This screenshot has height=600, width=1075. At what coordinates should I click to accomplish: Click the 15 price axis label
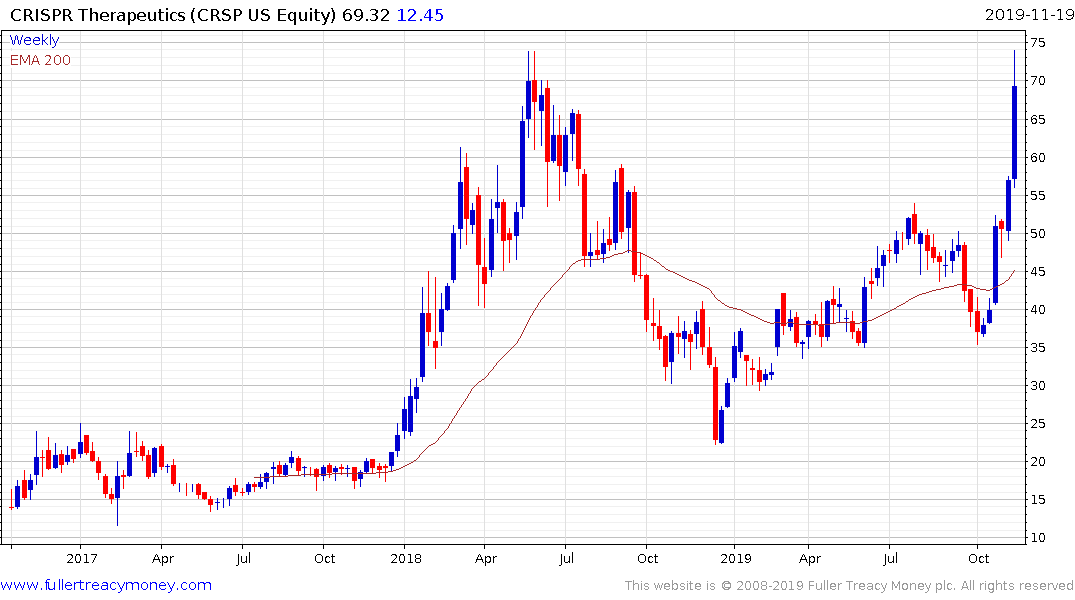(x=1038, y=500)
